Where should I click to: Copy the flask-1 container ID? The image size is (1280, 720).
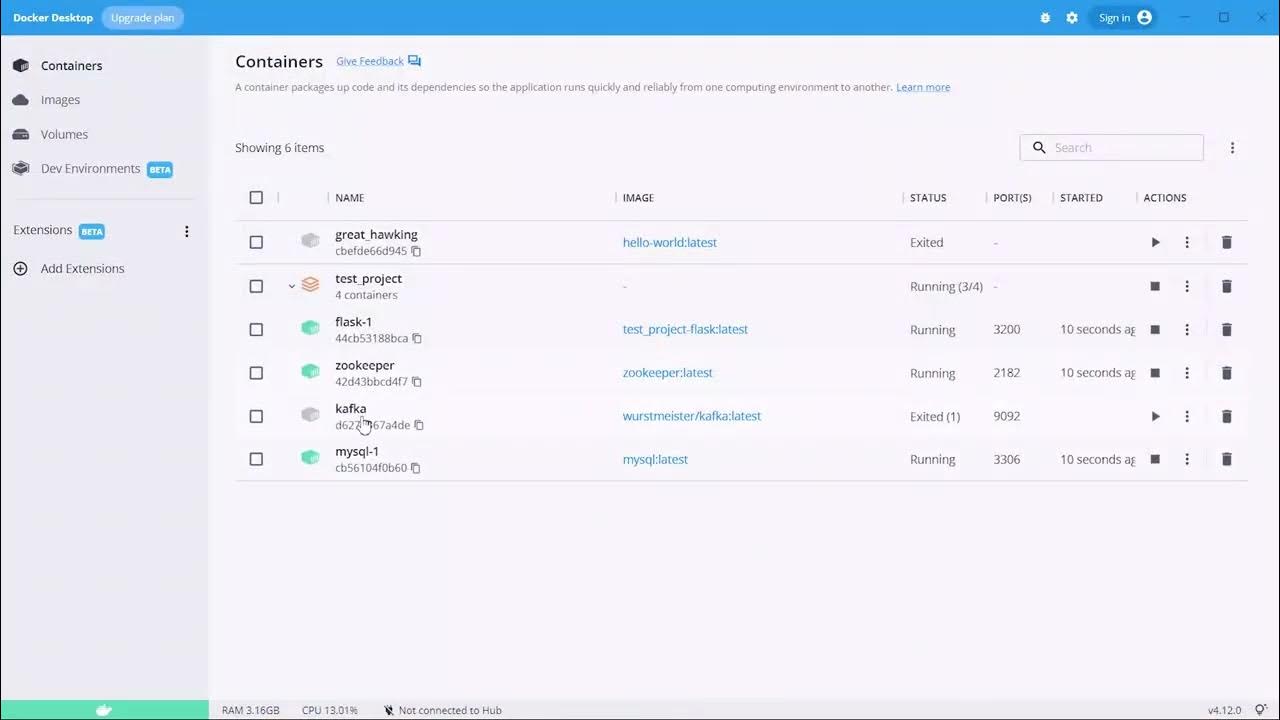click(417, 338)
